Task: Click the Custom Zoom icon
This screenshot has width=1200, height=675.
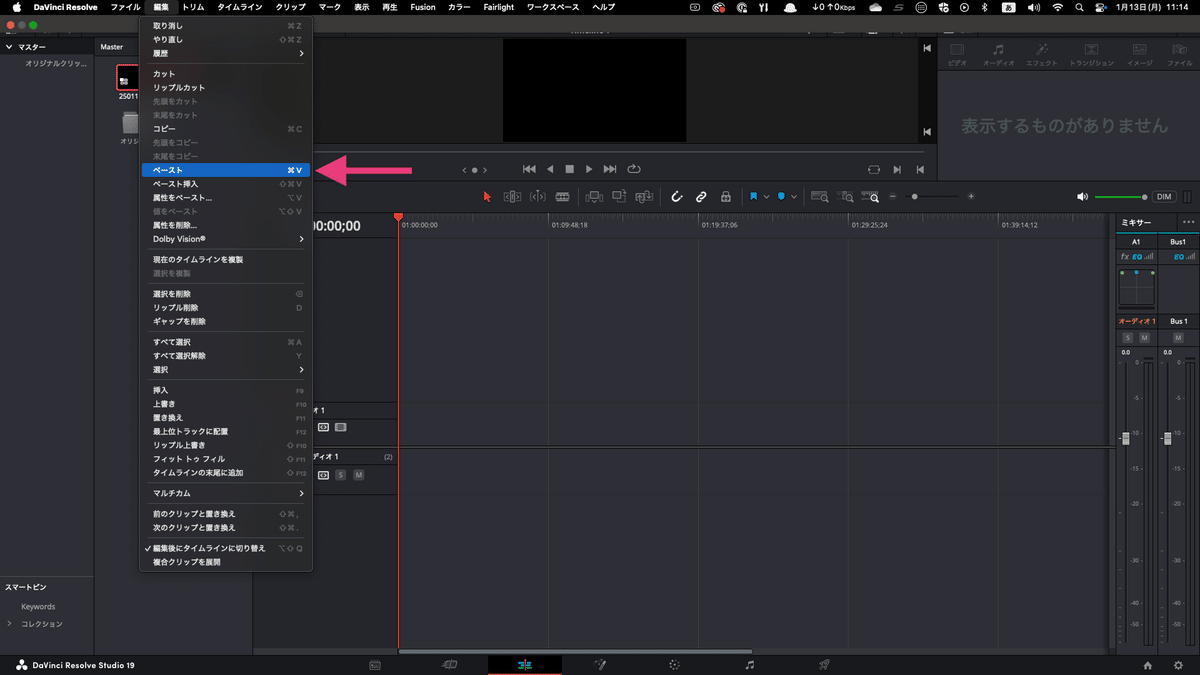Action: tap(870, 197)
